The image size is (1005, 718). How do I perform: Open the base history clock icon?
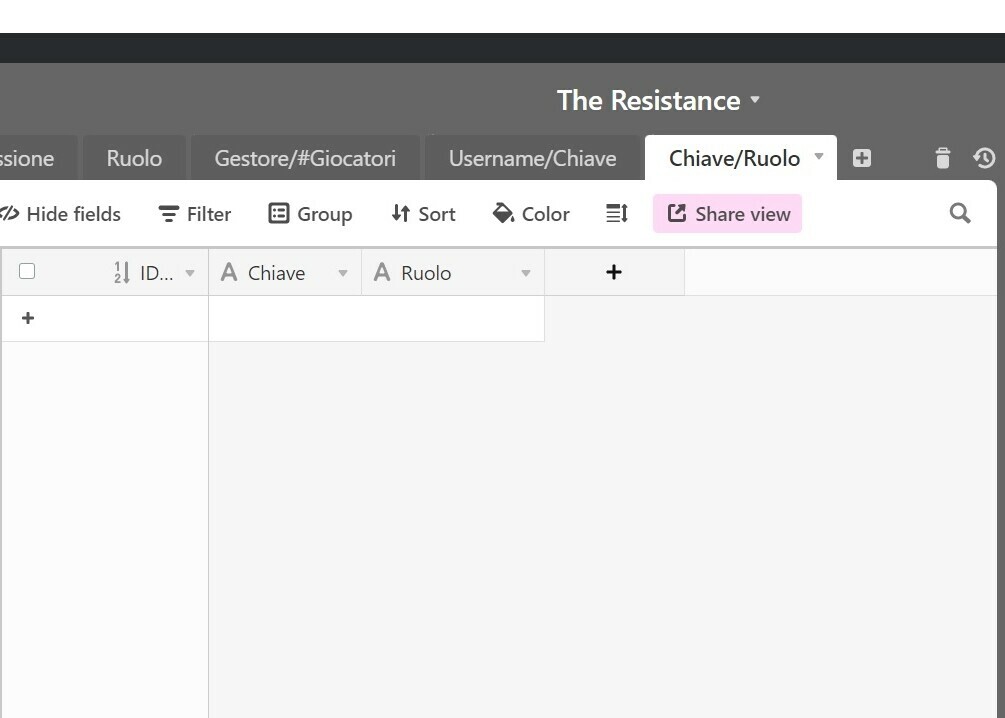pos(984,158)
